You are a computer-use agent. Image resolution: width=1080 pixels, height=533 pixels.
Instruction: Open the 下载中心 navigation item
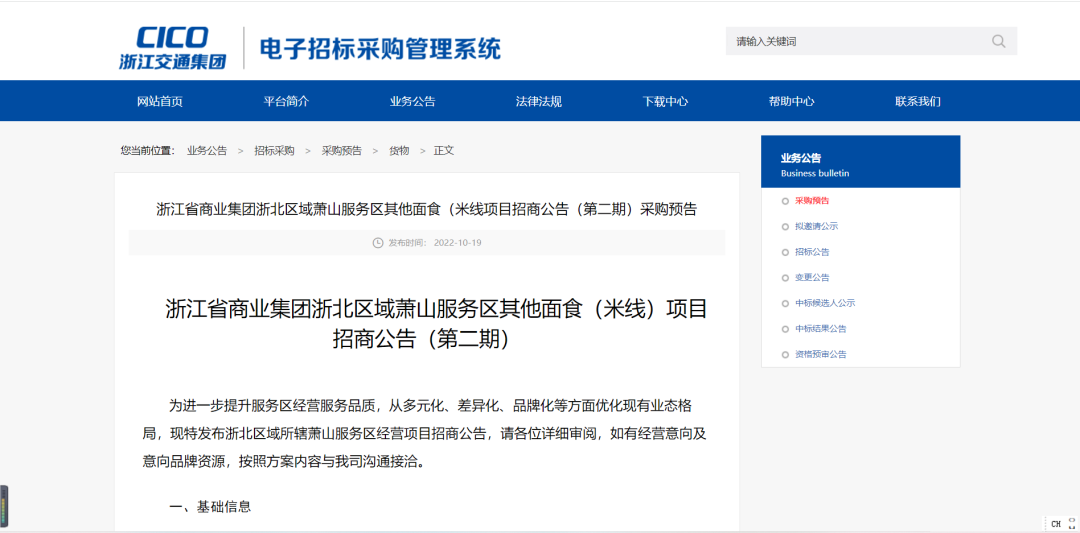(665, 101)
